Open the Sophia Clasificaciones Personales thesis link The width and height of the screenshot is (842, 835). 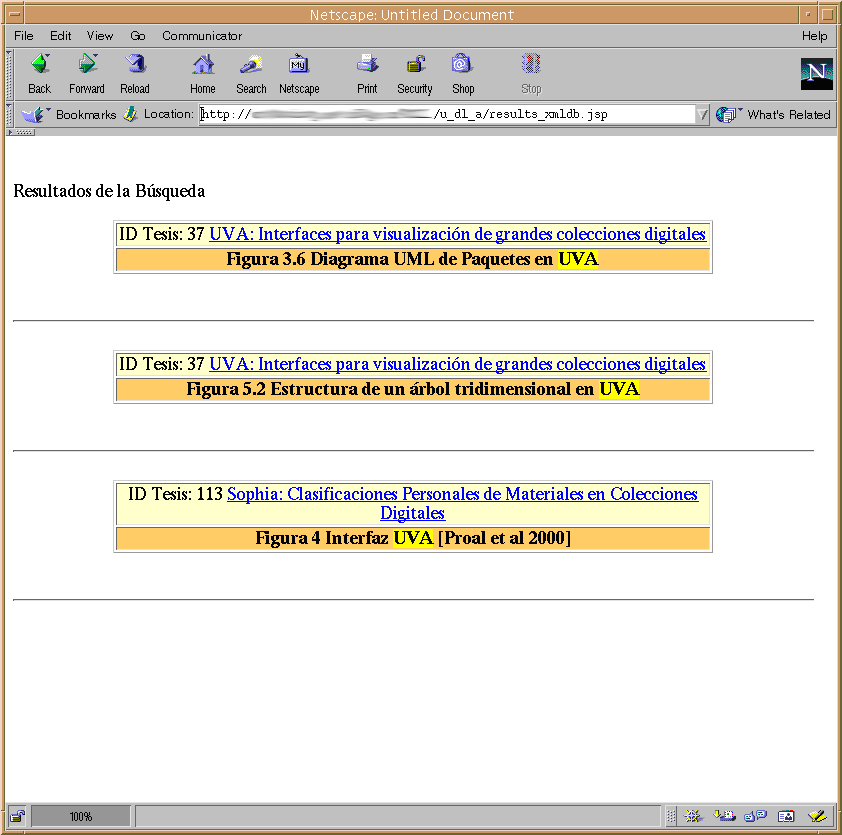[462, 495]
